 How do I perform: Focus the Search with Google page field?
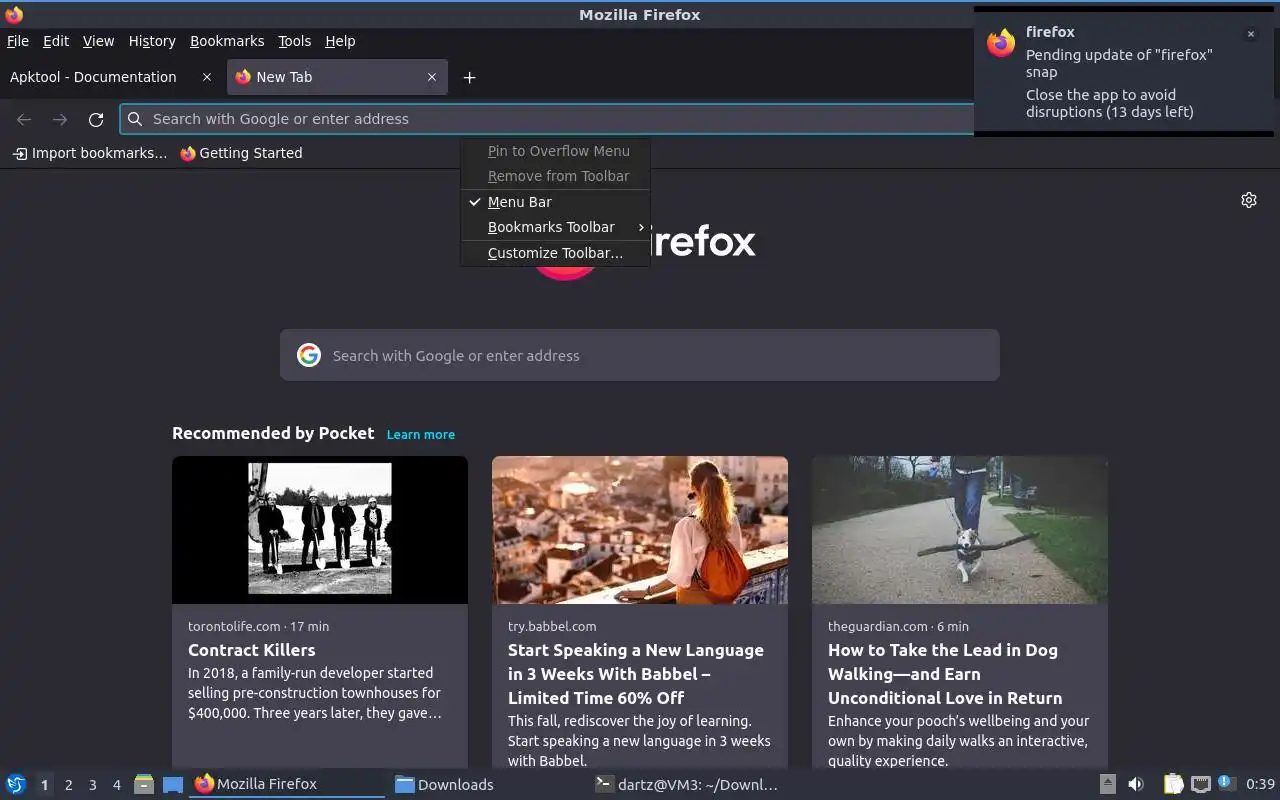click(x=640, y=355)
